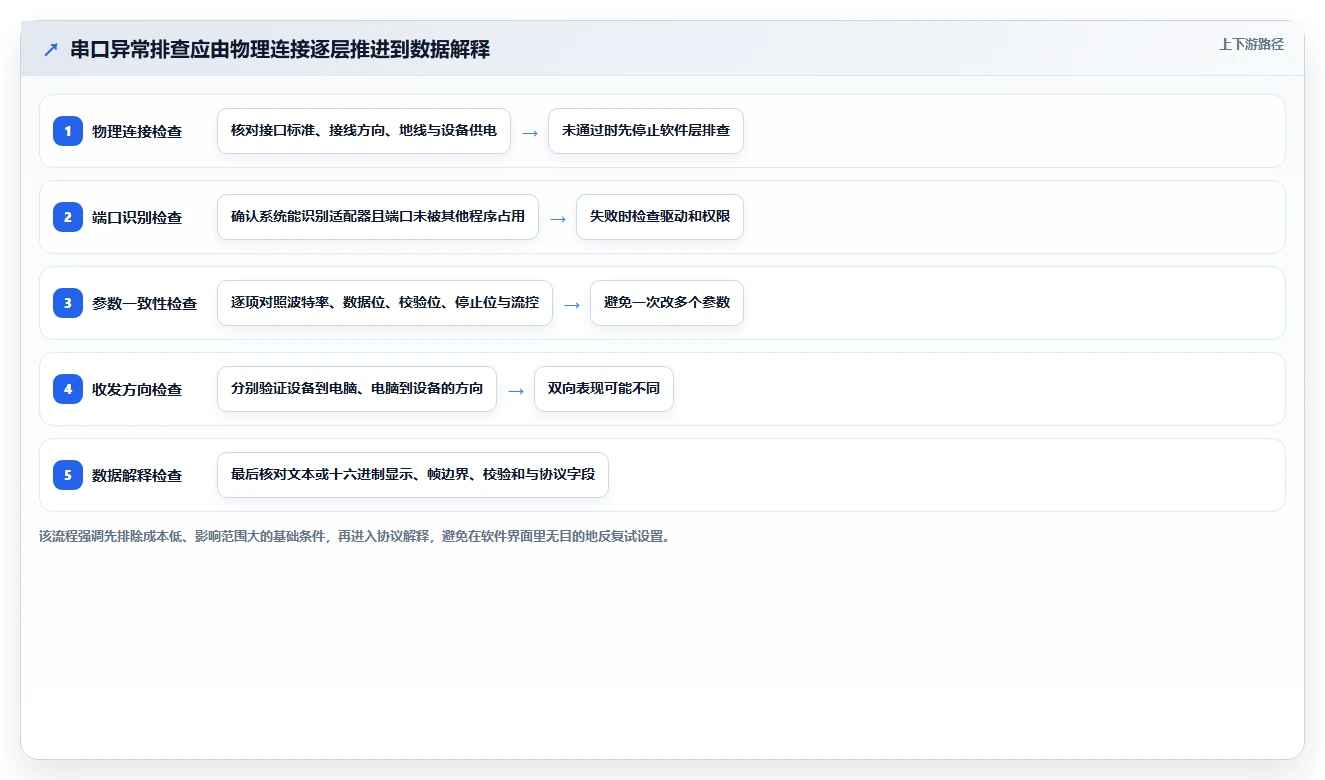Click the 端口识别检查 step label
This screenshot has width=1325, height=780.
pyautogui.click(x=137, y=217)
